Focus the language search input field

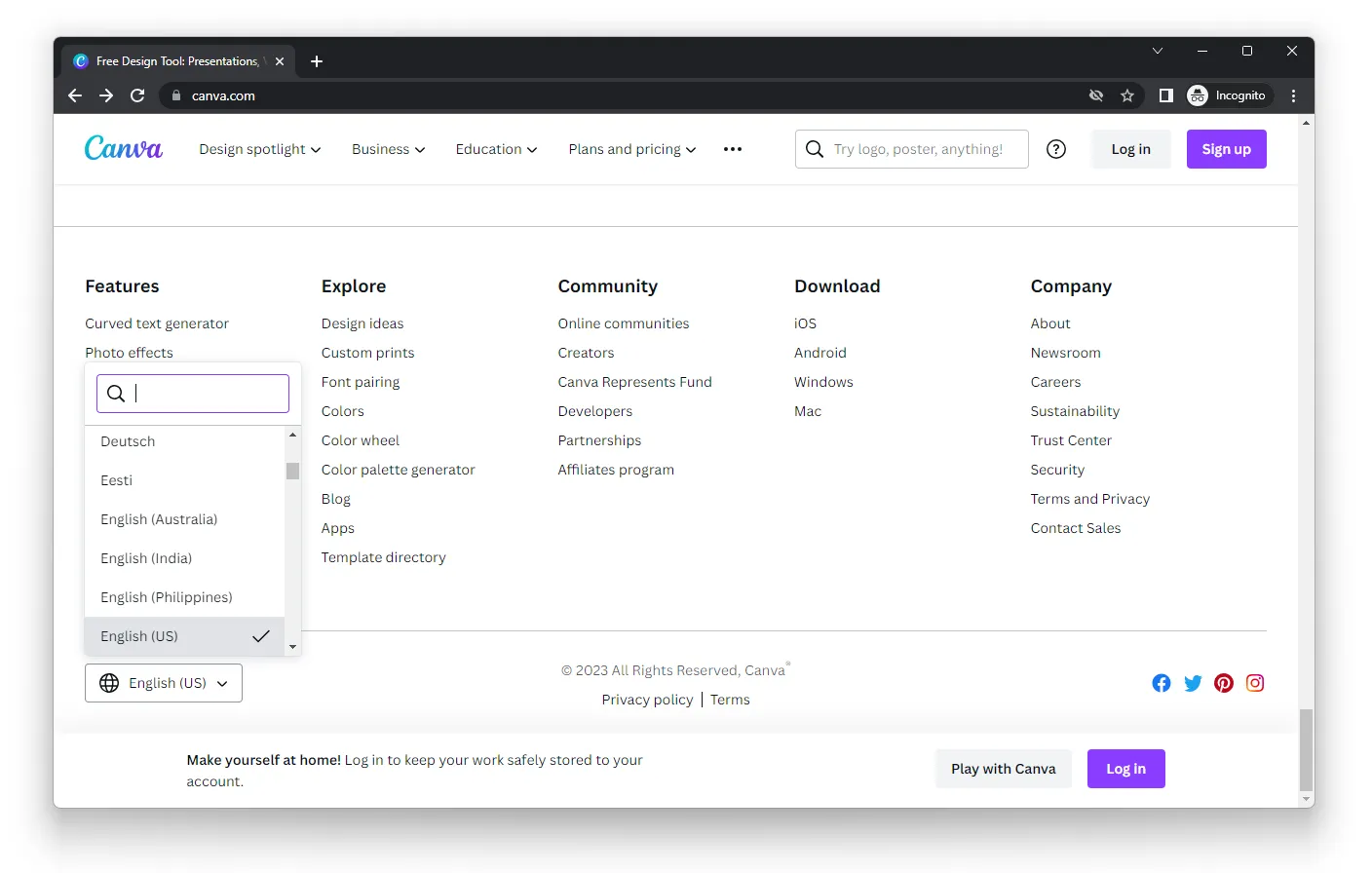tap(193, 394)
